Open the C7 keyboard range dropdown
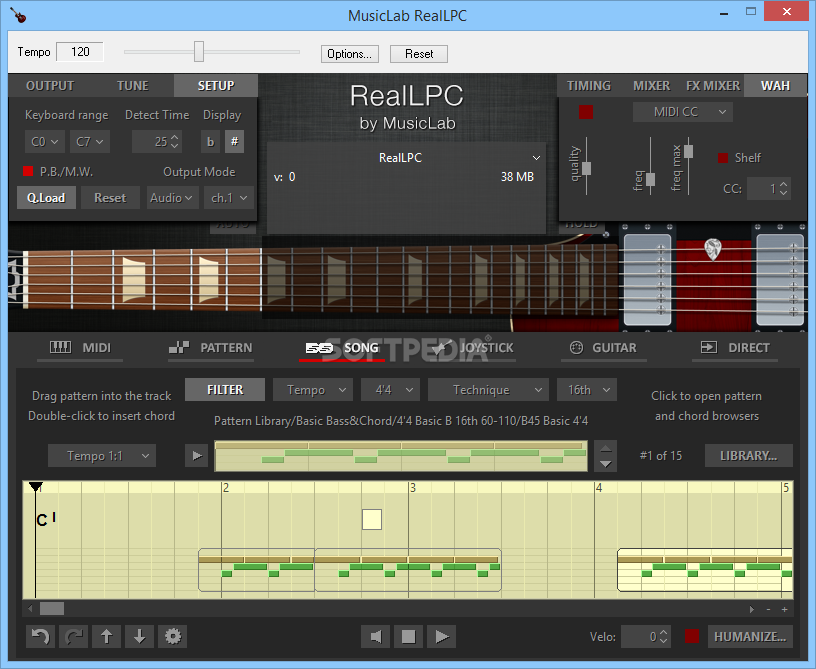The width and height of the screenshot is (816, 669). click(x=90, y=141)
